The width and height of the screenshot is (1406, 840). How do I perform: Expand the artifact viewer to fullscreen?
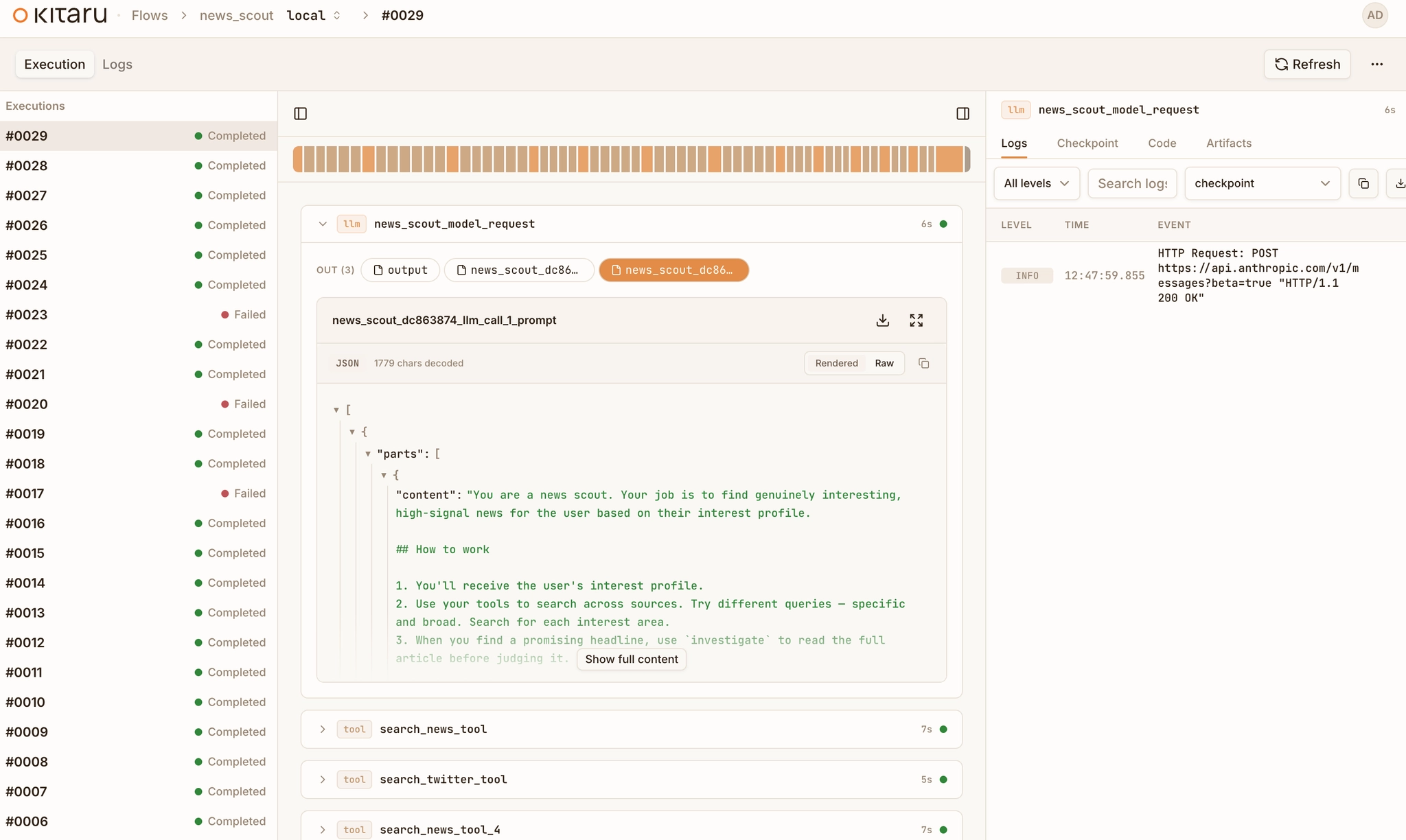[x=917, y=320]
